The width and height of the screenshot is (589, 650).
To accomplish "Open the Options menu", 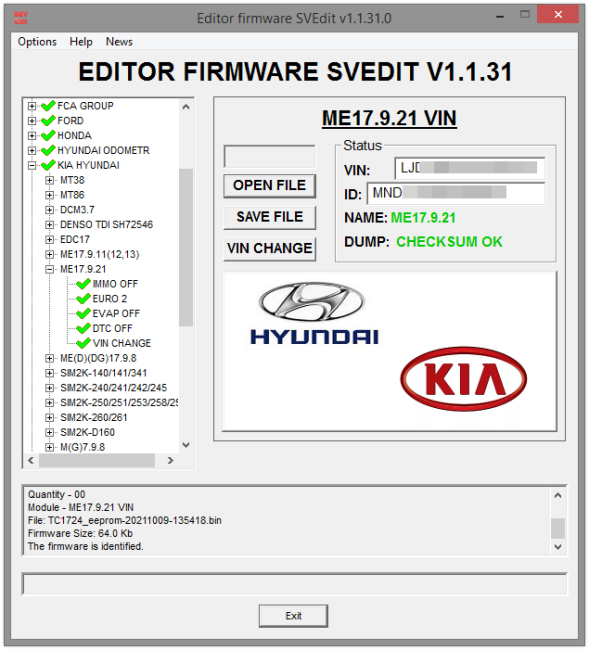I will (x=37, y=41).
